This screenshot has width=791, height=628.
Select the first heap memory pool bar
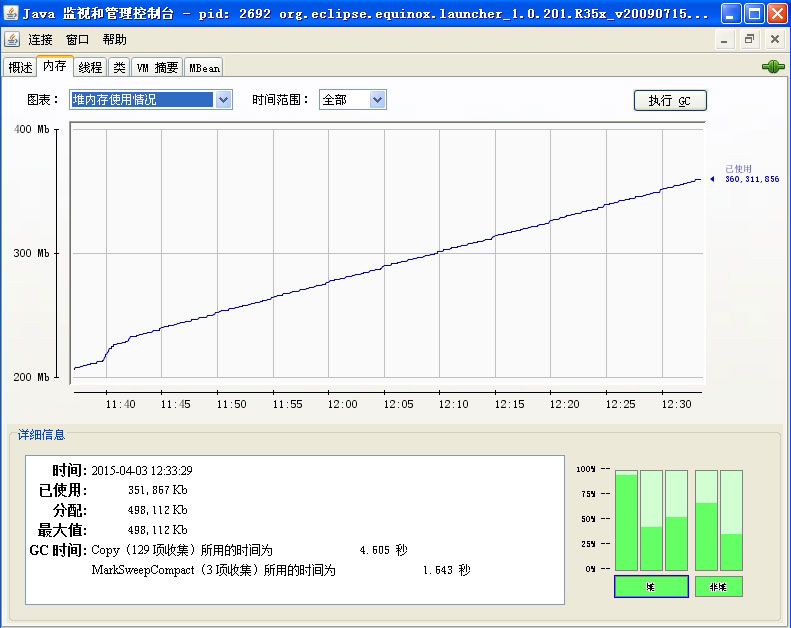point(627,520)
